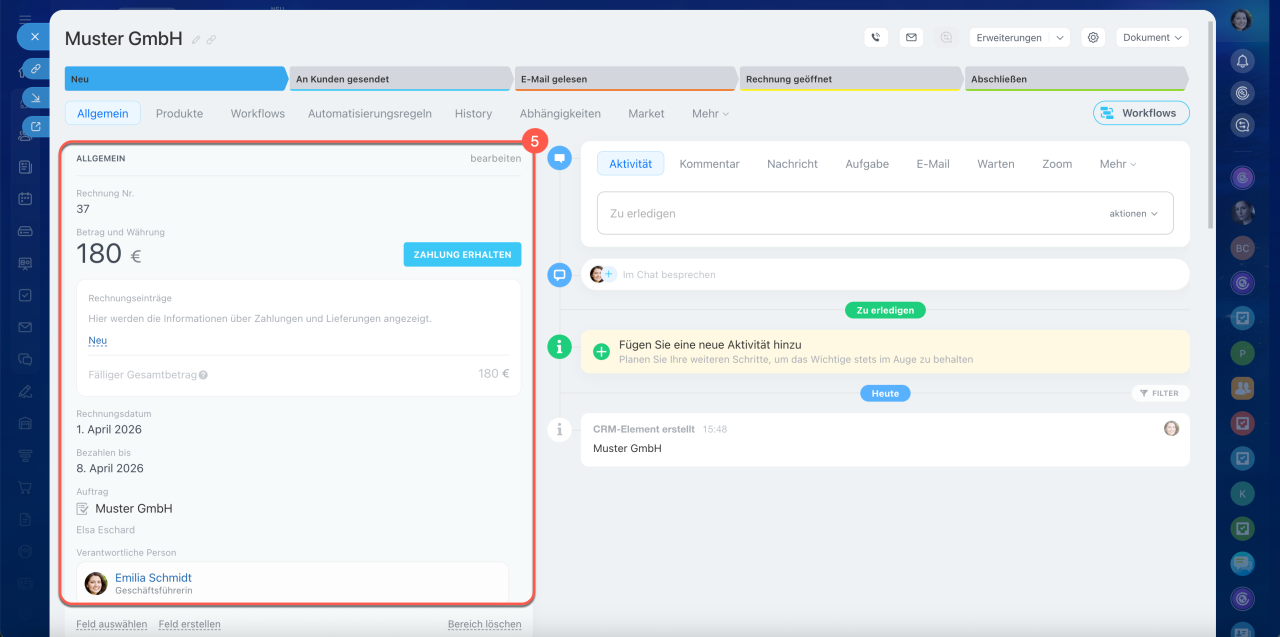
Task: Switch to the Produkte tab
Action: point(179,114)
